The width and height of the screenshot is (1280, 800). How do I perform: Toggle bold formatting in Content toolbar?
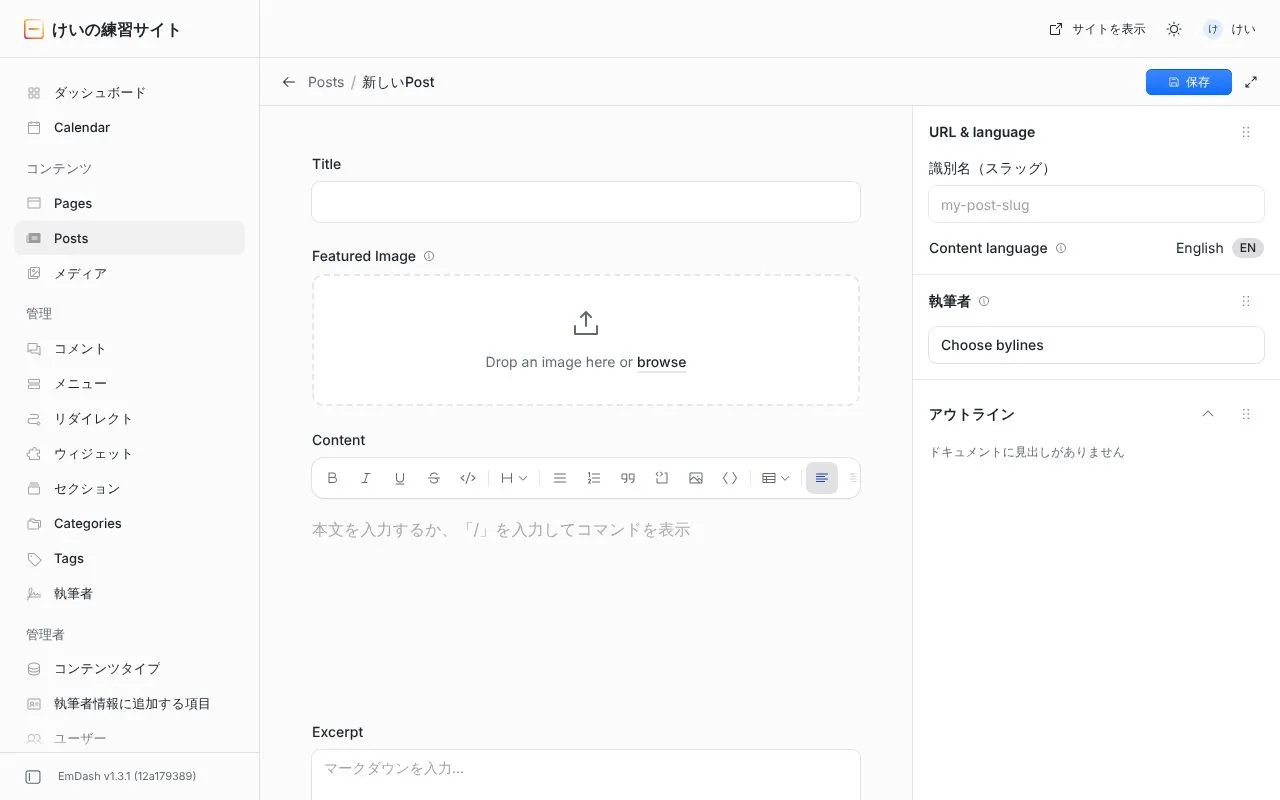tap(333, 478)
